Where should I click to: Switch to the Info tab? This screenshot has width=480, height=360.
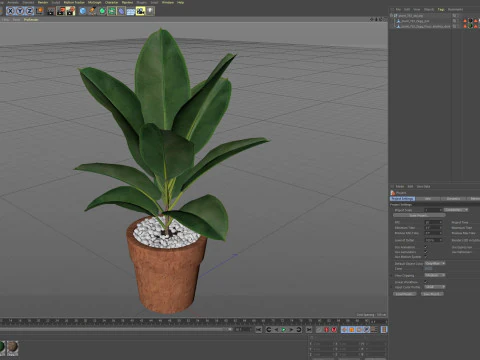(428, 199)
